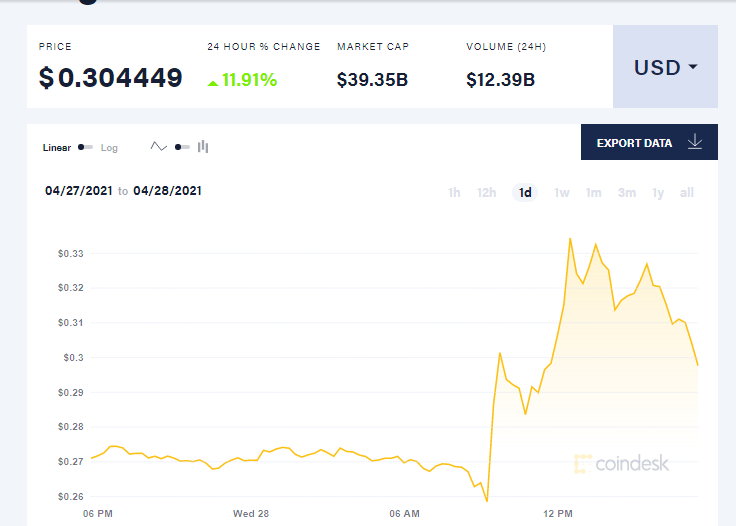The image size is (736, 526).
Task: Click the start date 04/27/2021
Action: (x=79, y=190)
